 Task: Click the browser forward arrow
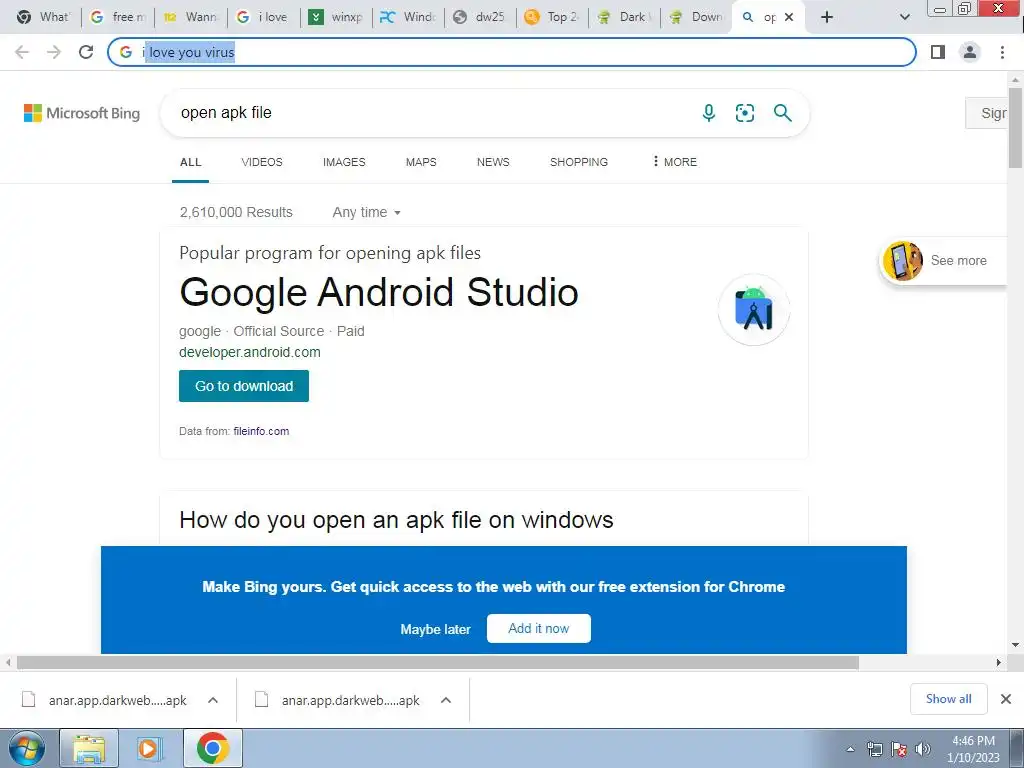(54, 52)
